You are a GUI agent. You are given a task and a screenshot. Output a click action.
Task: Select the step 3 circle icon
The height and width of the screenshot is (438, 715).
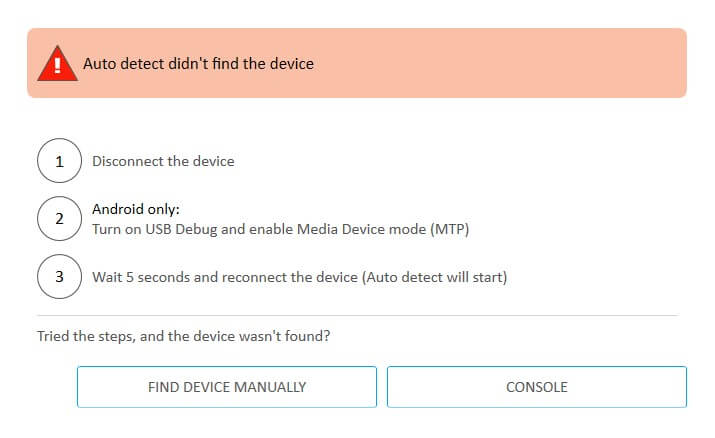point(59,277)
